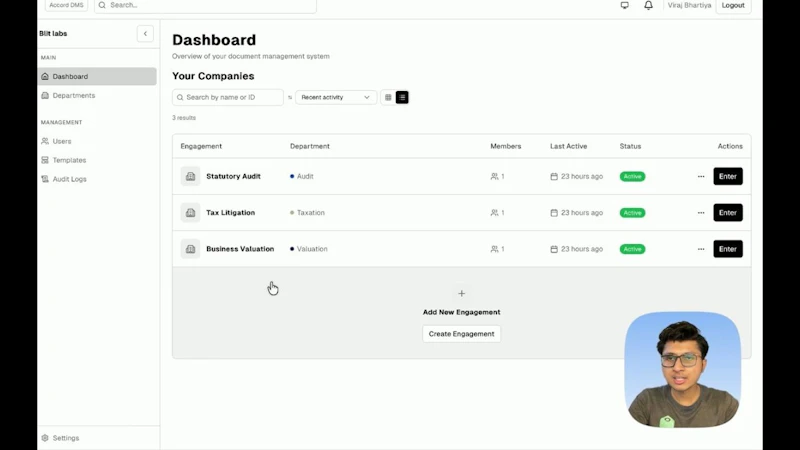
Task: Click the Active status badge for Business Valuation
Action: pyautogui.click(x=632, y=249)
